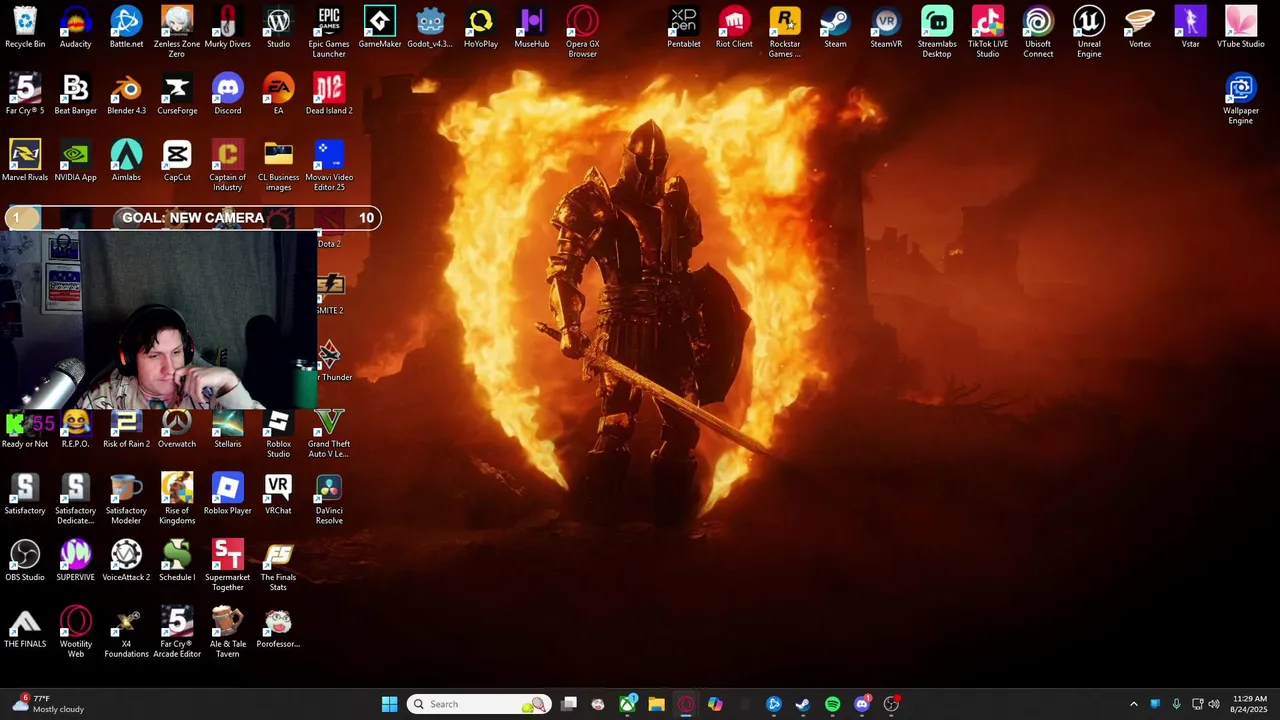Select the Stellaris desktop icon

[x=228, y=428]
